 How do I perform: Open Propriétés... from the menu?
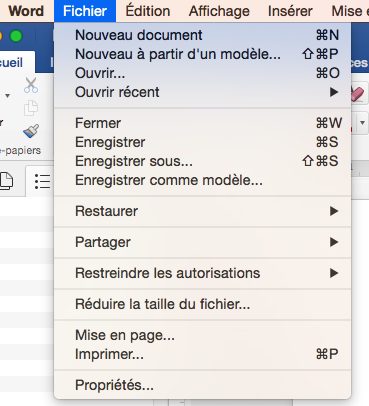pyautogui.click(x=202, y=385)
